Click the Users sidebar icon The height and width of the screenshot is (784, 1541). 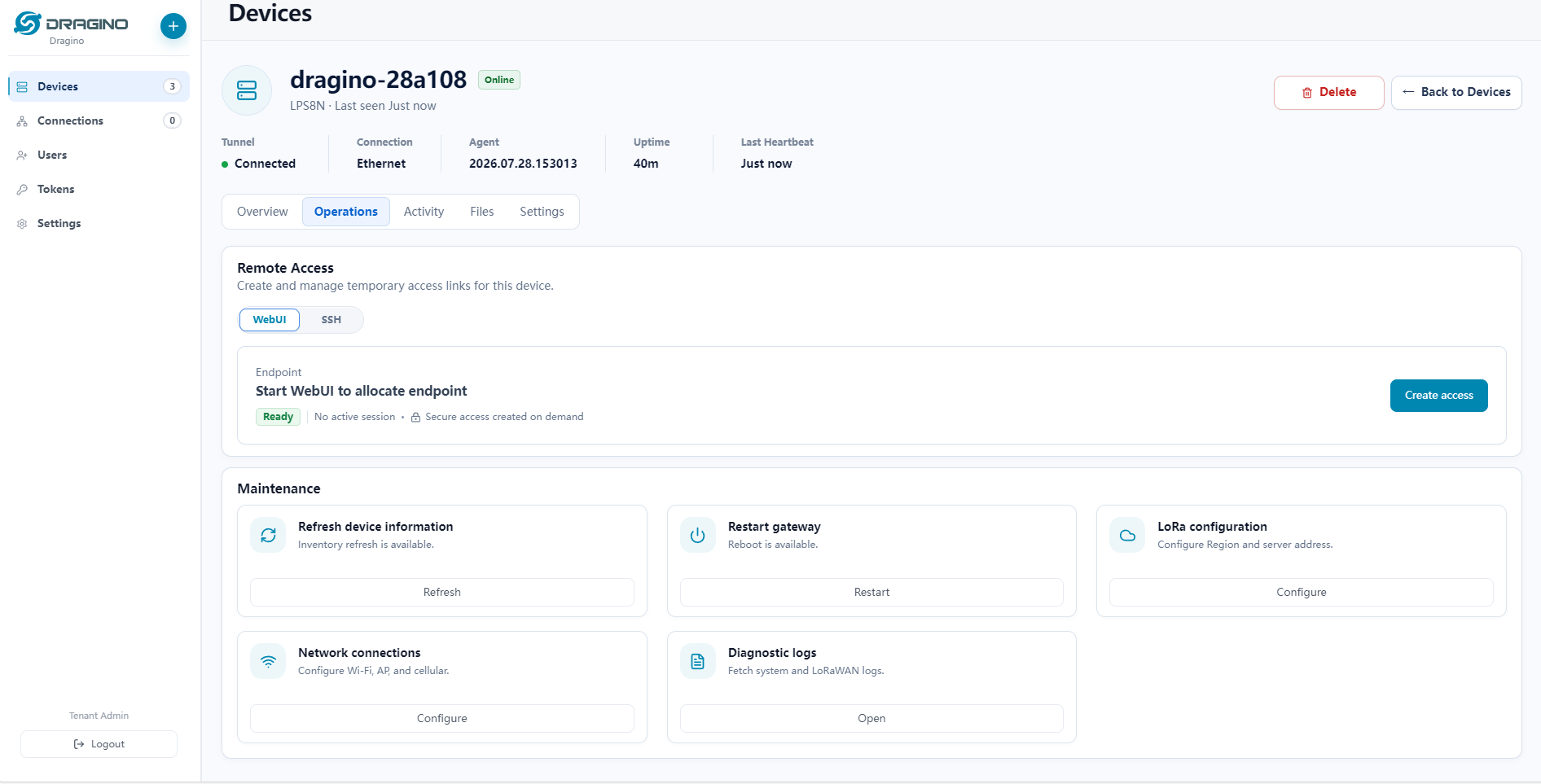(x=22, y=155)
